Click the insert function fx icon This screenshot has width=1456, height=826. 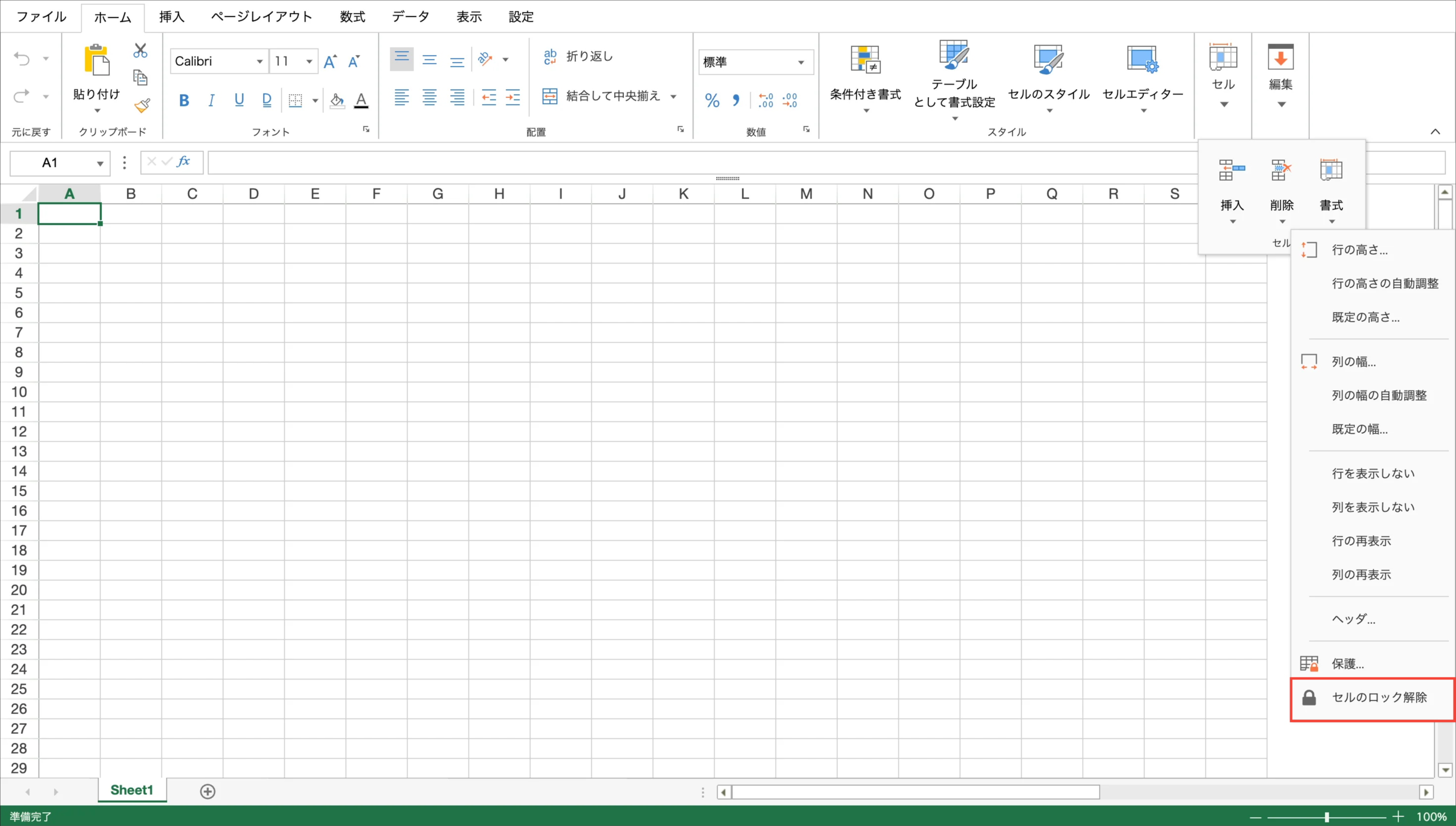pos(183,161)
